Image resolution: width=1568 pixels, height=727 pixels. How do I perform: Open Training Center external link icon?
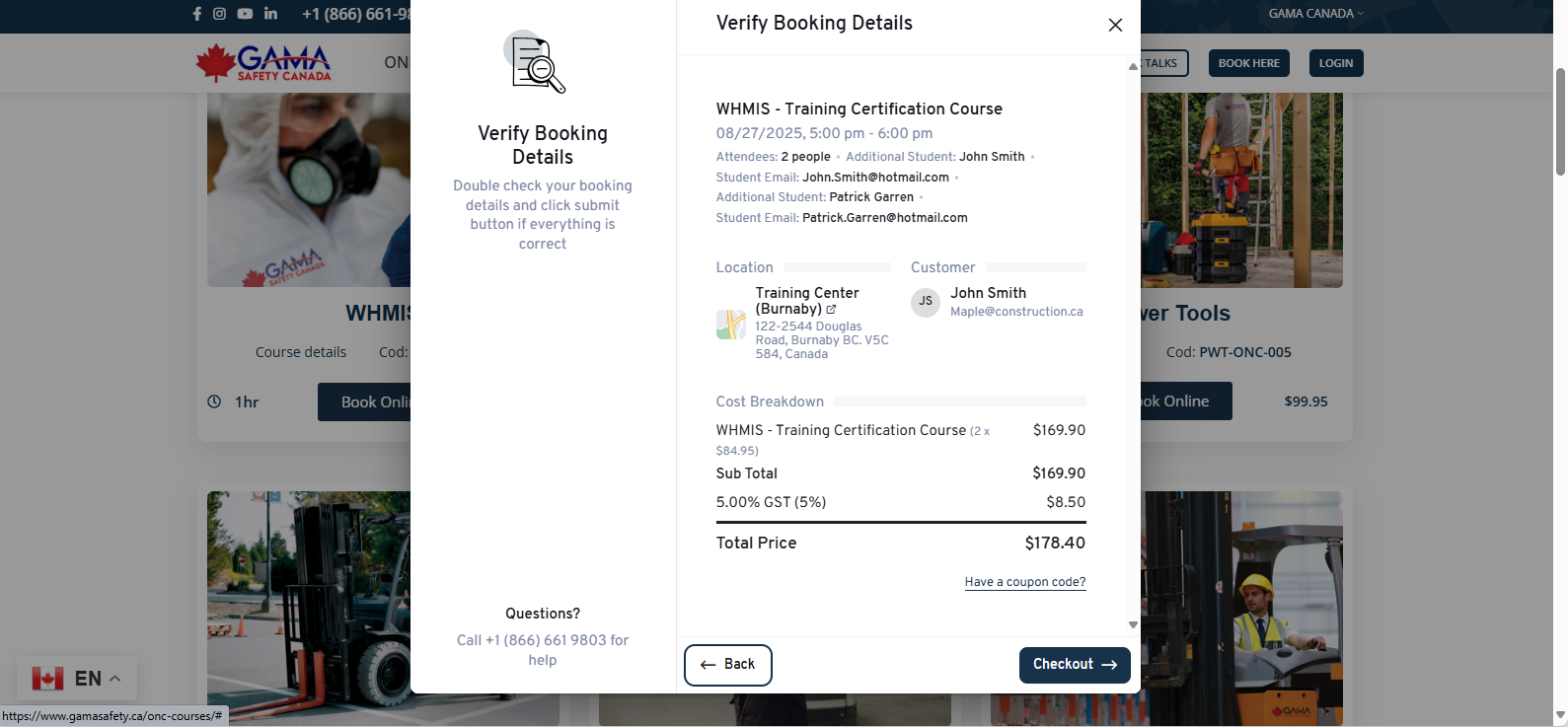(831, 310)
